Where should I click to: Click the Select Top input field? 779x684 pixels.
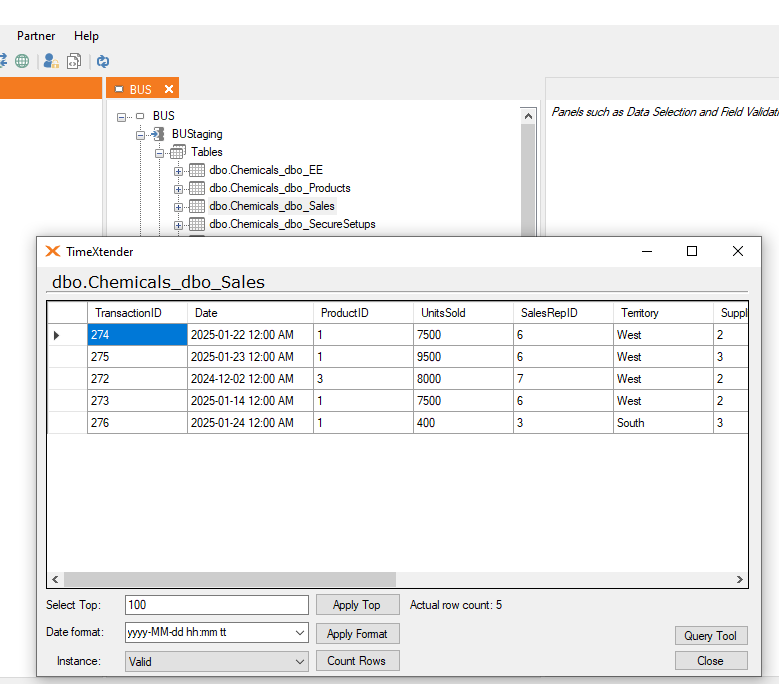click(x=217, y=605)
